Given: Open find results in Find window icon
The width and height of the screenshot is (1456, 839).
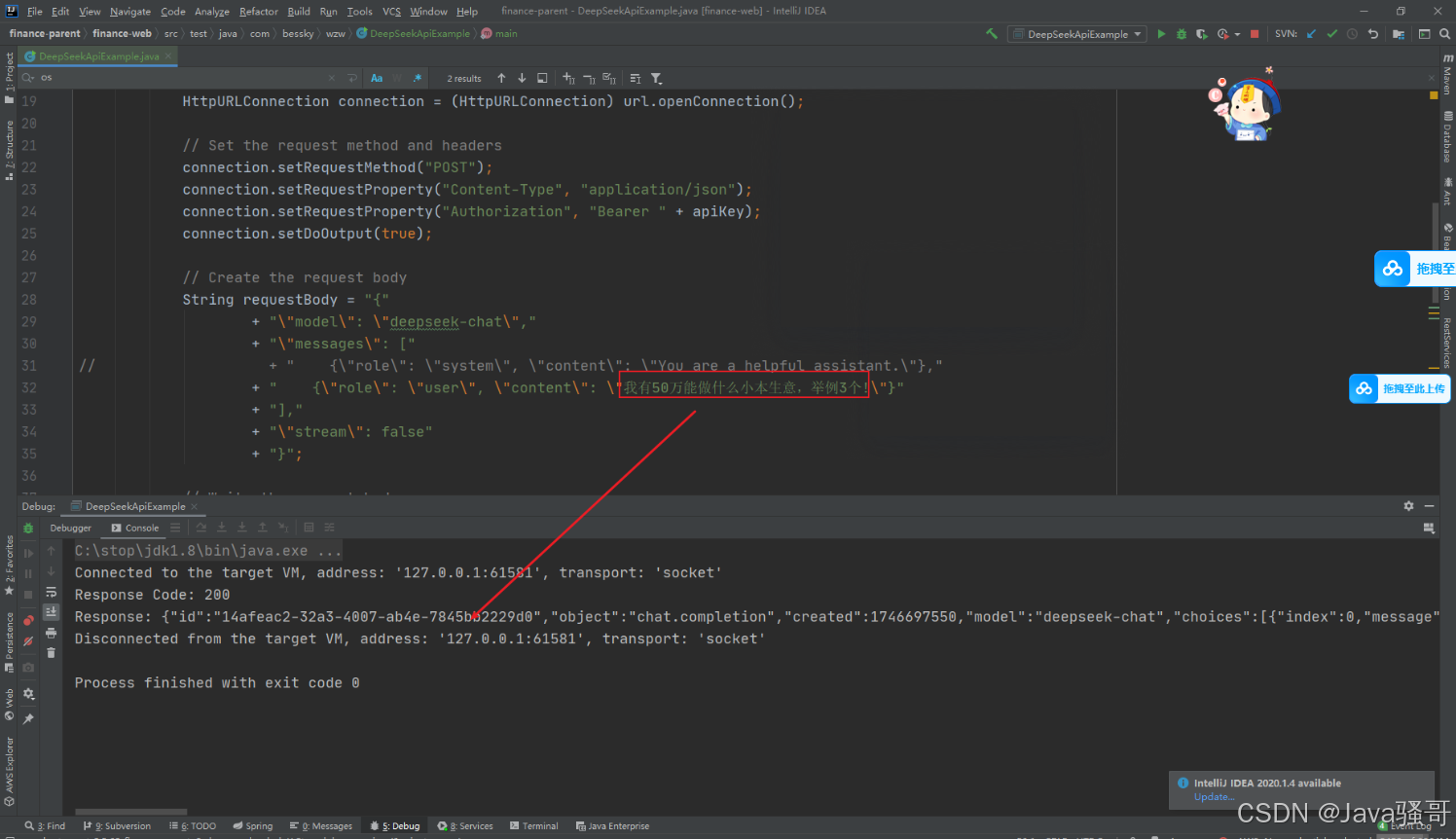Looking at the screenshot, I should [542, 78].
